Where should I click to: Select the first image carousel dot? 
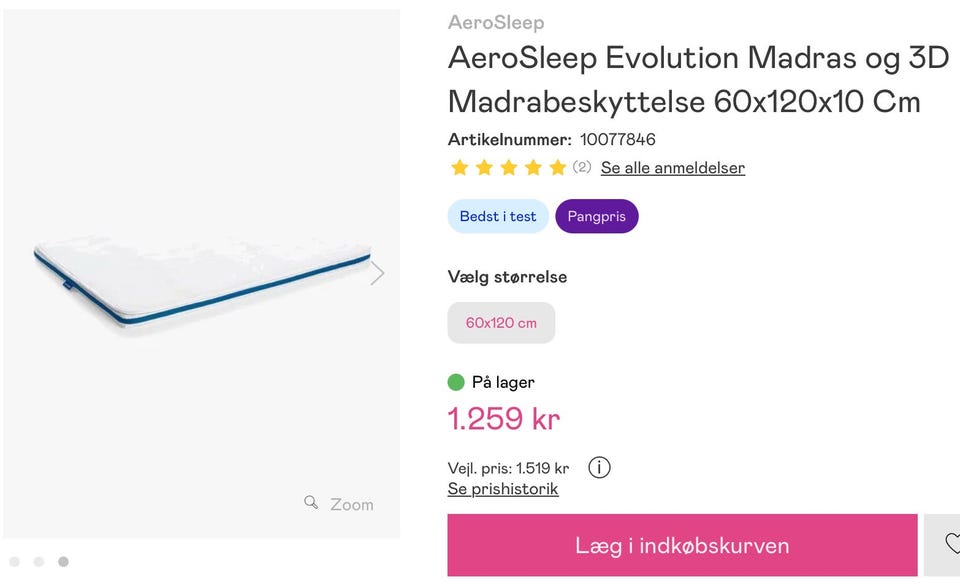click(x=14, y=562)
